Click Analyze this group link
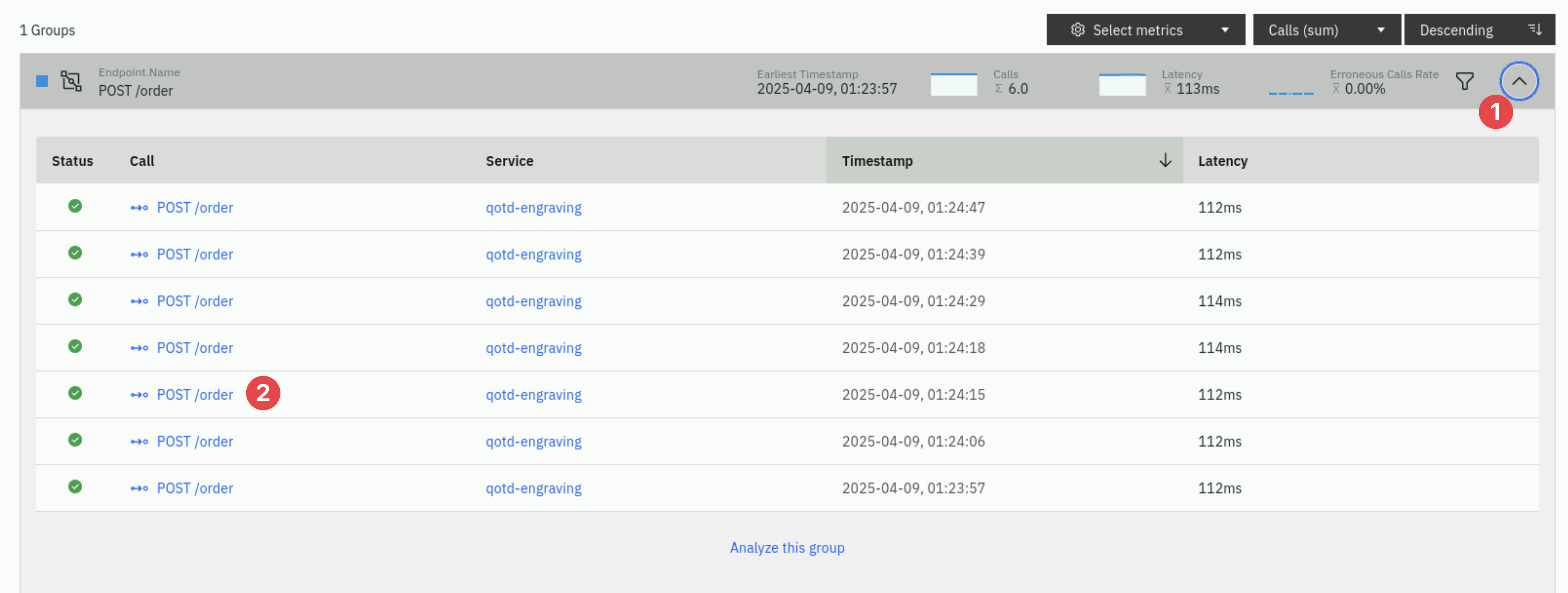Screen dimensions: 1568x593 tap(787, 547)
